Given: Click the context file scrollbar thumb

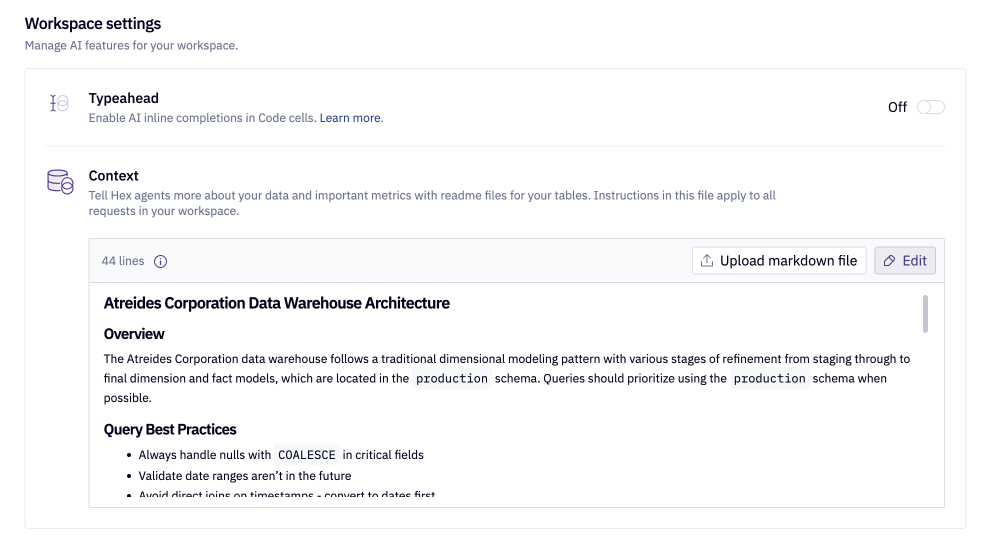Looking at the screenshot, I should (x=925, y=314).
